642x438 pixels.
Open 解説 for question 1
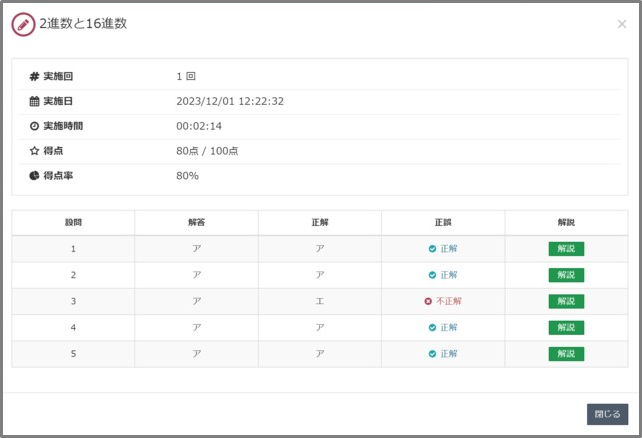(x=566, y=249)
